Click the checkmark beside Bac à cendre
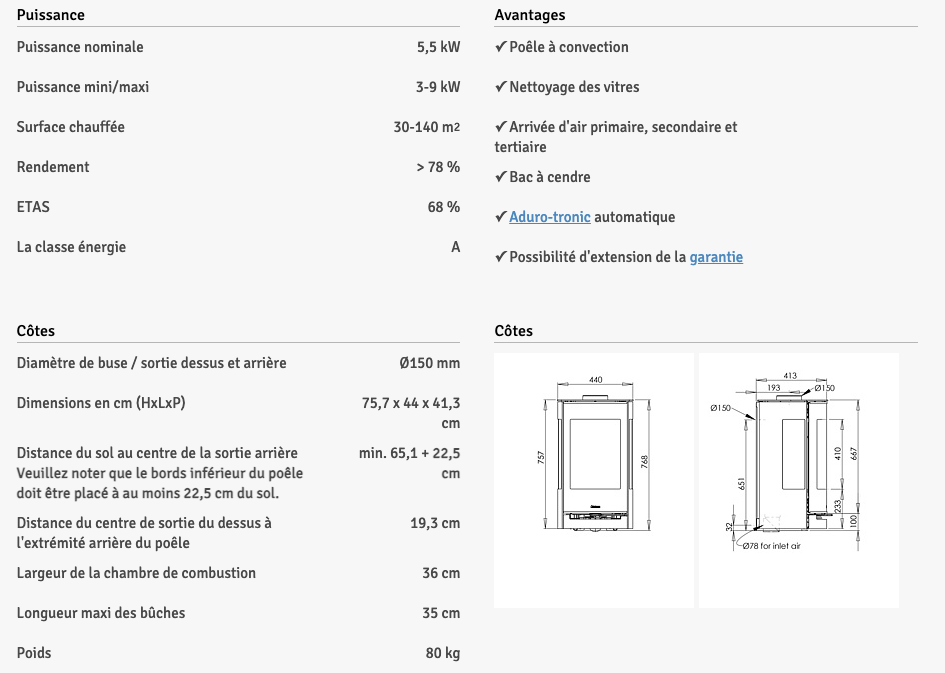Viewport: 945px width, 673px height. 501,177
